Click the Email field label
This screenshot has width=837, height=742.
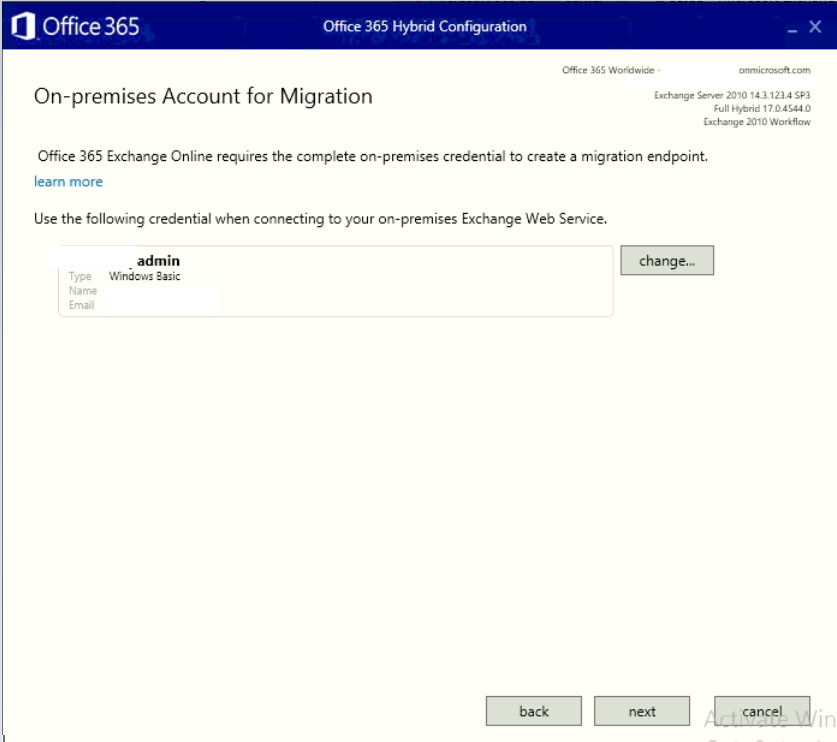click(81, 305)
